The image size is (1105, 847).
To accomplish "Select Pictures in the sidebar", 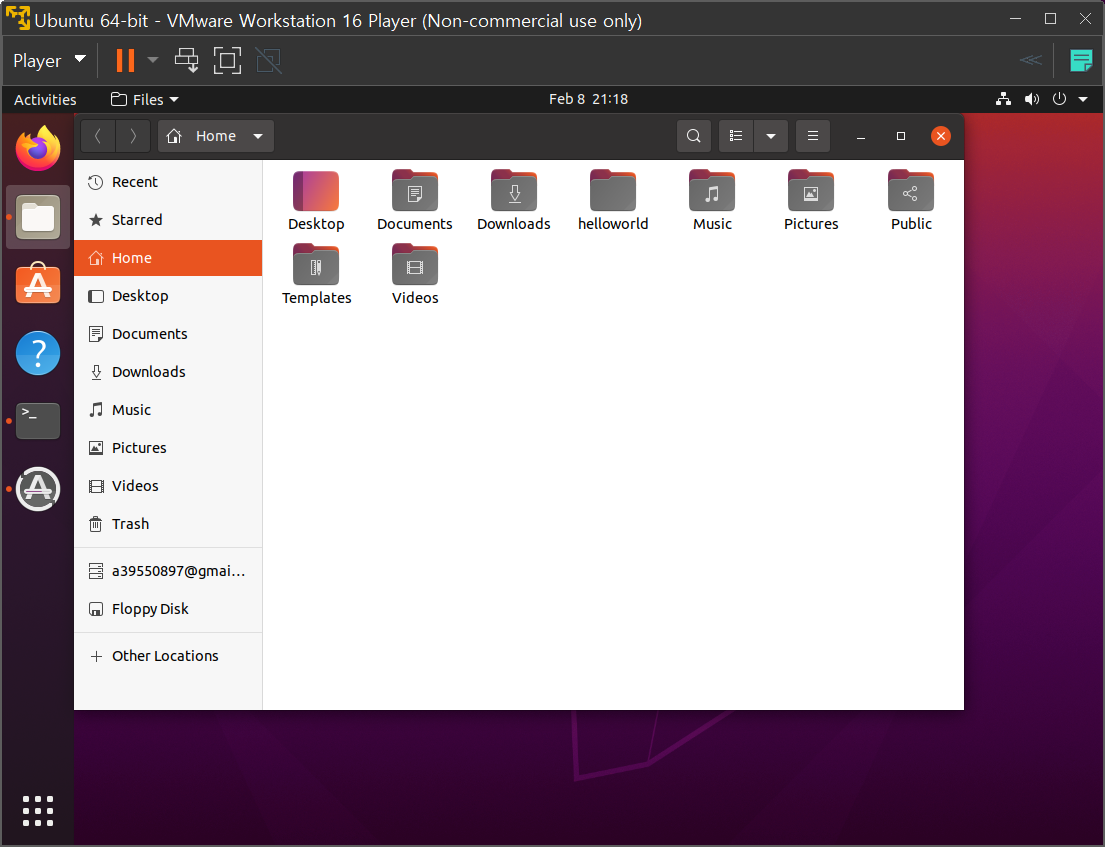I will click(x=168, y=448).
